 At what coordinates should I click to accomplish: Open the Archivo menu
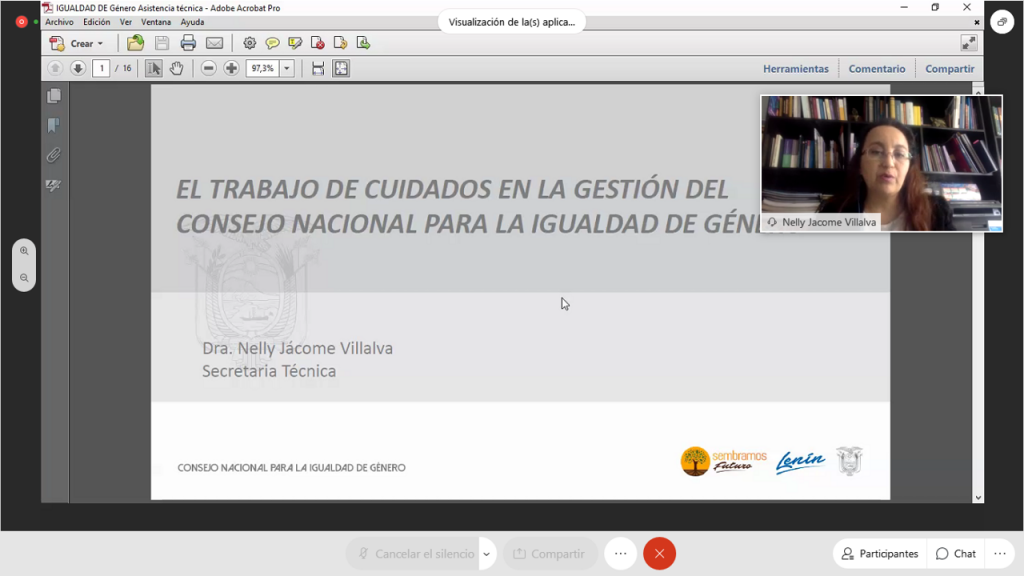tap(59, 22)
